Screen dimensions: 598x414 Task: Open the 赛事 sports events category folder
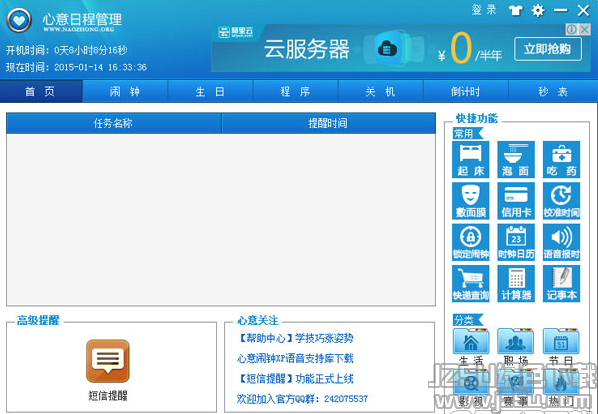(516, 388)
